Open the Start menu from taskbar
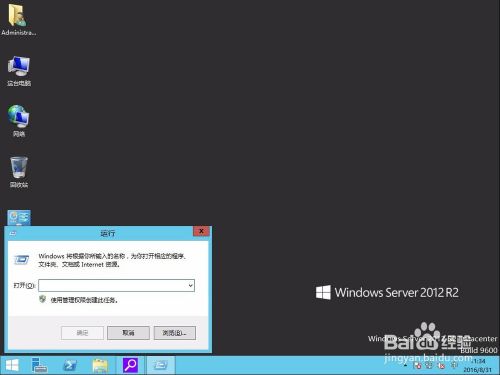Image resolution: width=500 pixels, height=375 pixels. point(12,365)
